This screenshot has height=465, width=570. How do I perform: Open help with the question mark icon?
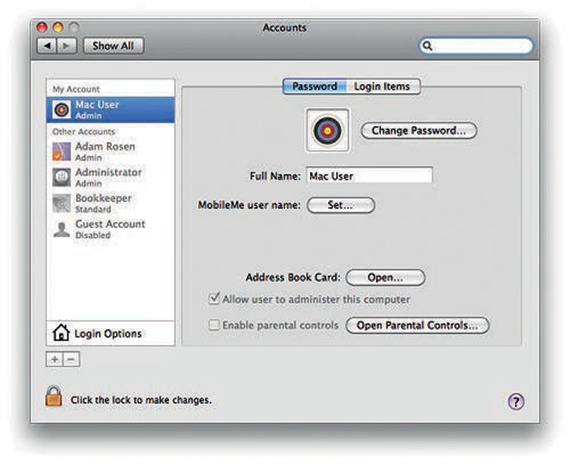pos(516,401)
